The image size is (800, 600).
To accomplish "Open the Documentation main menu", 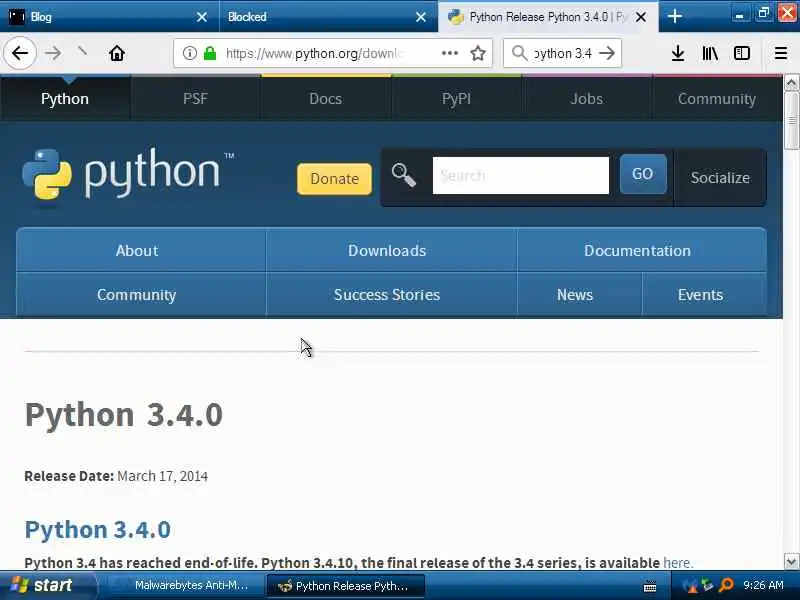I will point(637,251).
